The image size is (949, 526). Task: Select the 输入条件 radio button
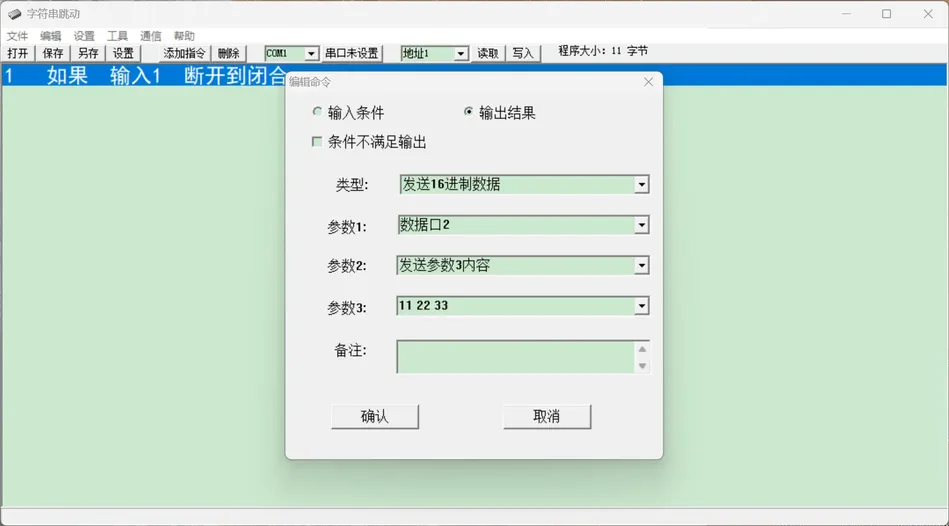click(317, 111)
